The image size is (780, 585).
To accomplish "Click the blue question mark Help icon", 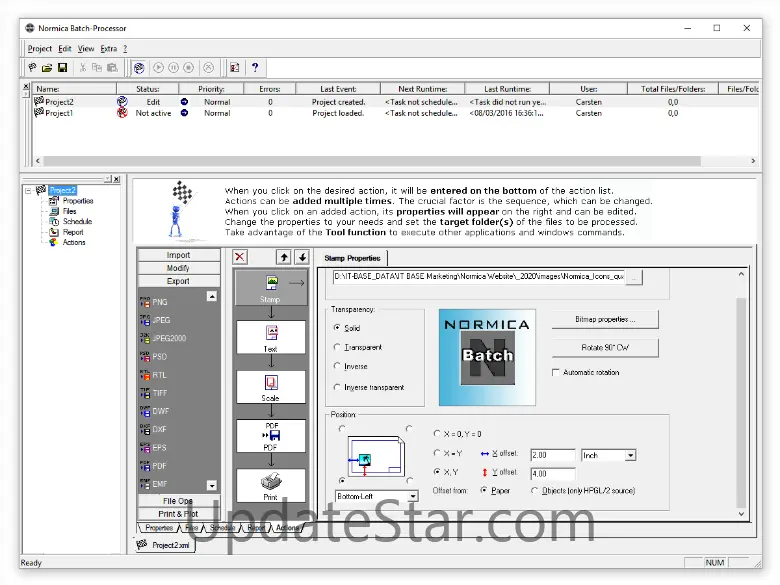I will tap(255, 67).
